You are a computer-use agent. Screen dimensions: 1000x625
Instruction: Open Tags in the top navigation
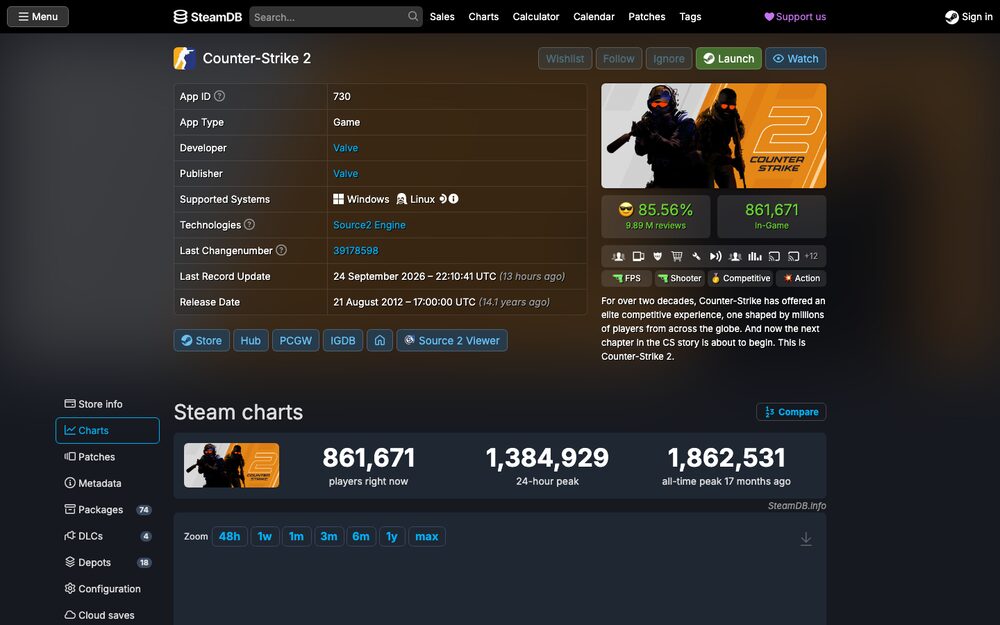point(690,17)
